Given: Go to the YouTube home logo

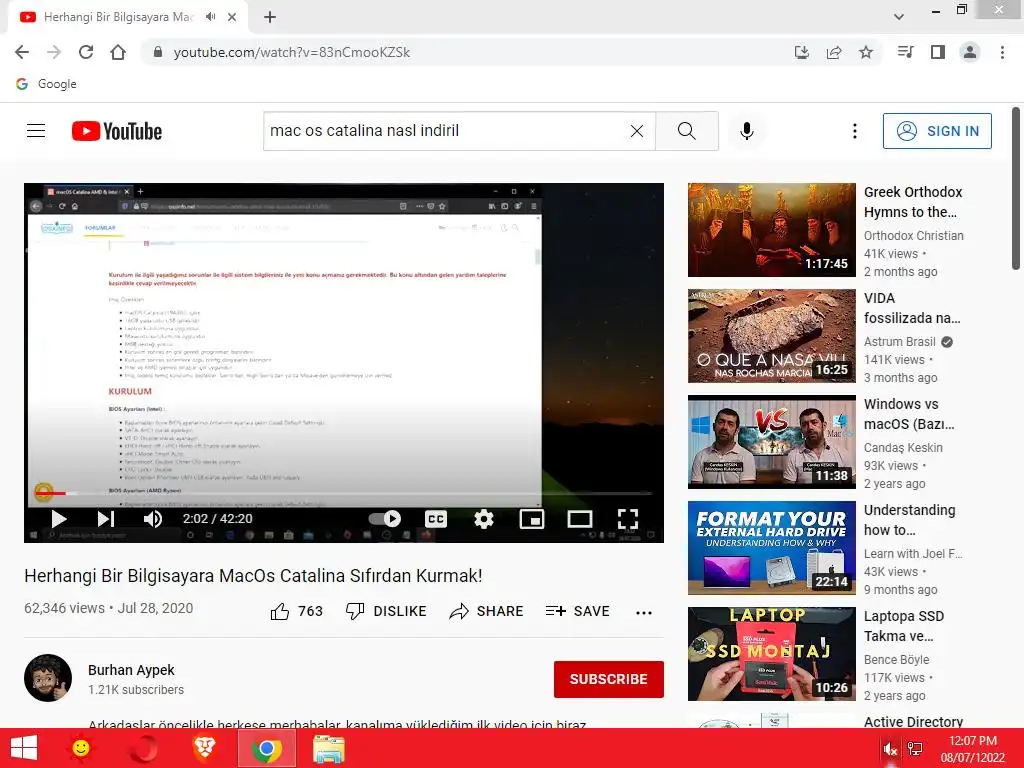Looking at the screenshot, I should click(x=117, y=131).
